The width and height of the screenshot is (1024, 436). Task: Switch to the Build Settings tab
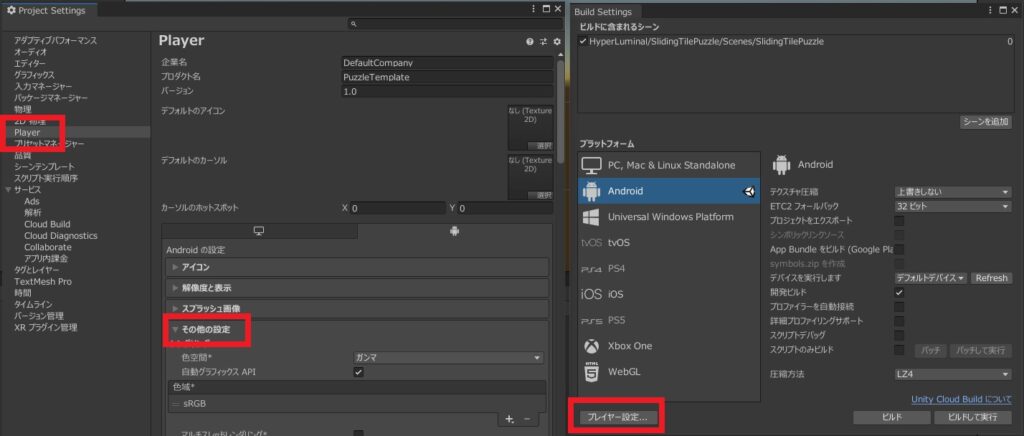pyautogui.click(x=603, y=12)
